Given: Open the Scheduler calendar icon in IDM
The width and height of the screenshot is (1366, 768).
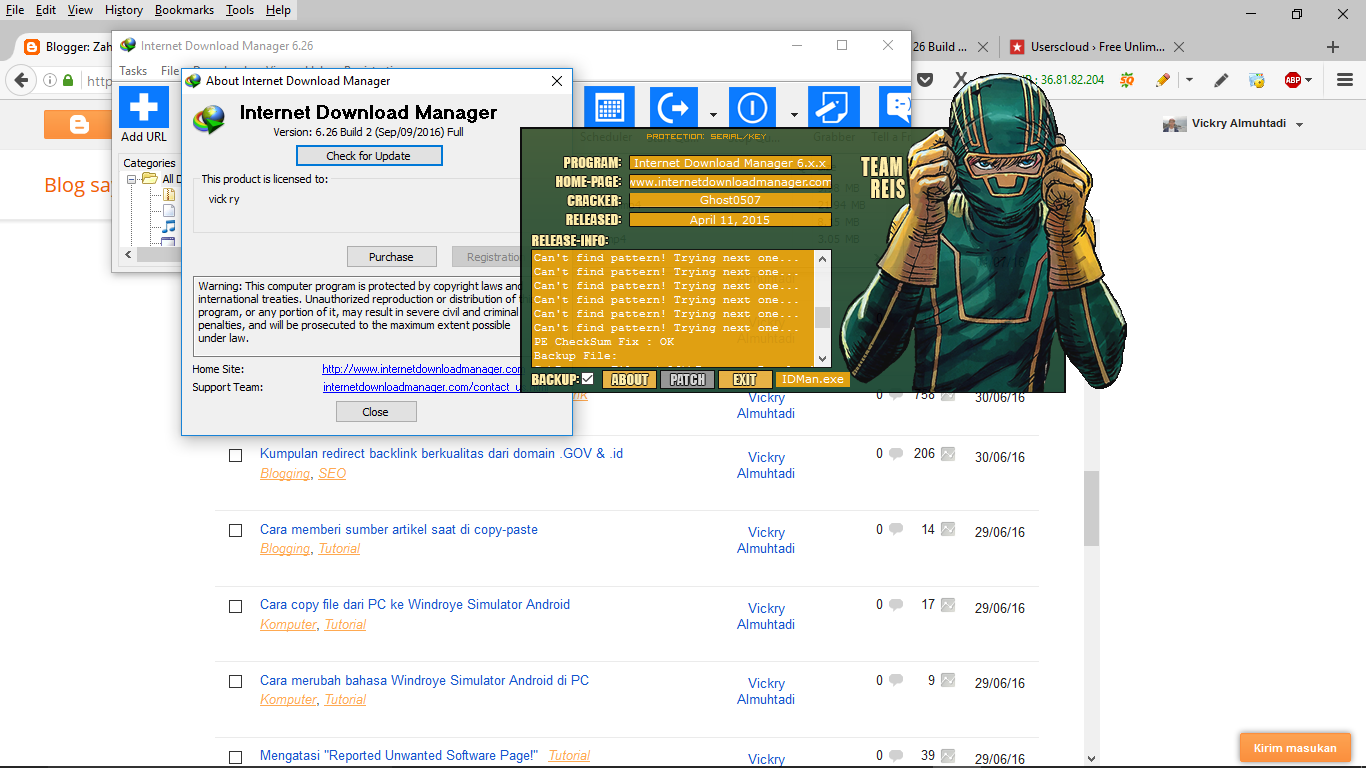Looking at the screenshot, I should tap(609, 108).
